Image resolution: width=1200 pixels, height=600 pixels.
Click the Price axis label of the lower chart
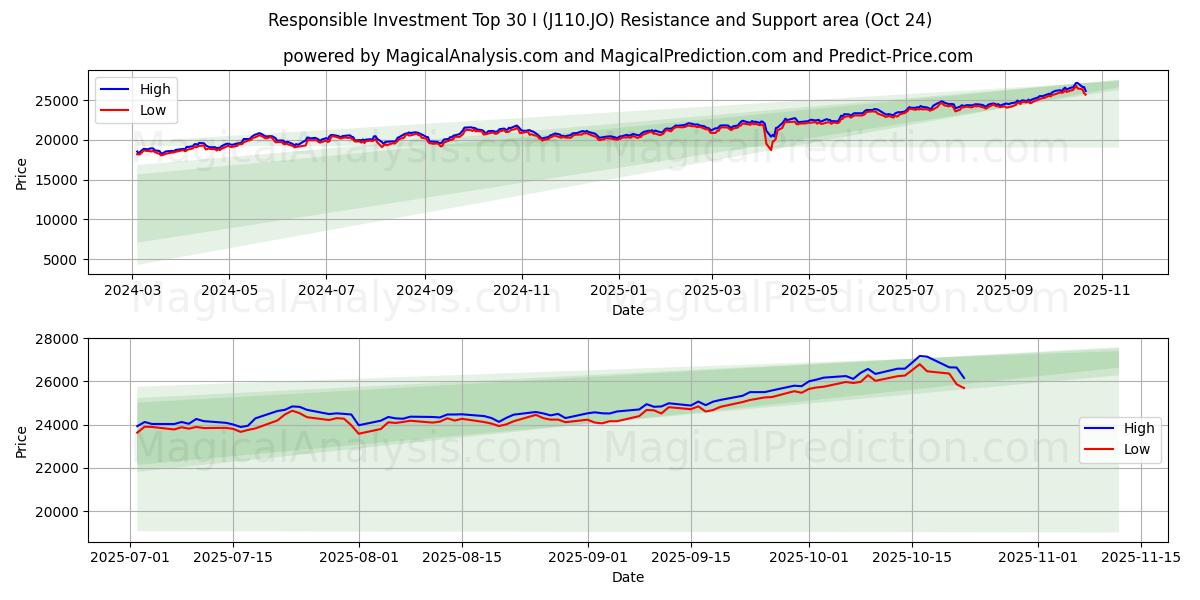(x=22, y=441)
